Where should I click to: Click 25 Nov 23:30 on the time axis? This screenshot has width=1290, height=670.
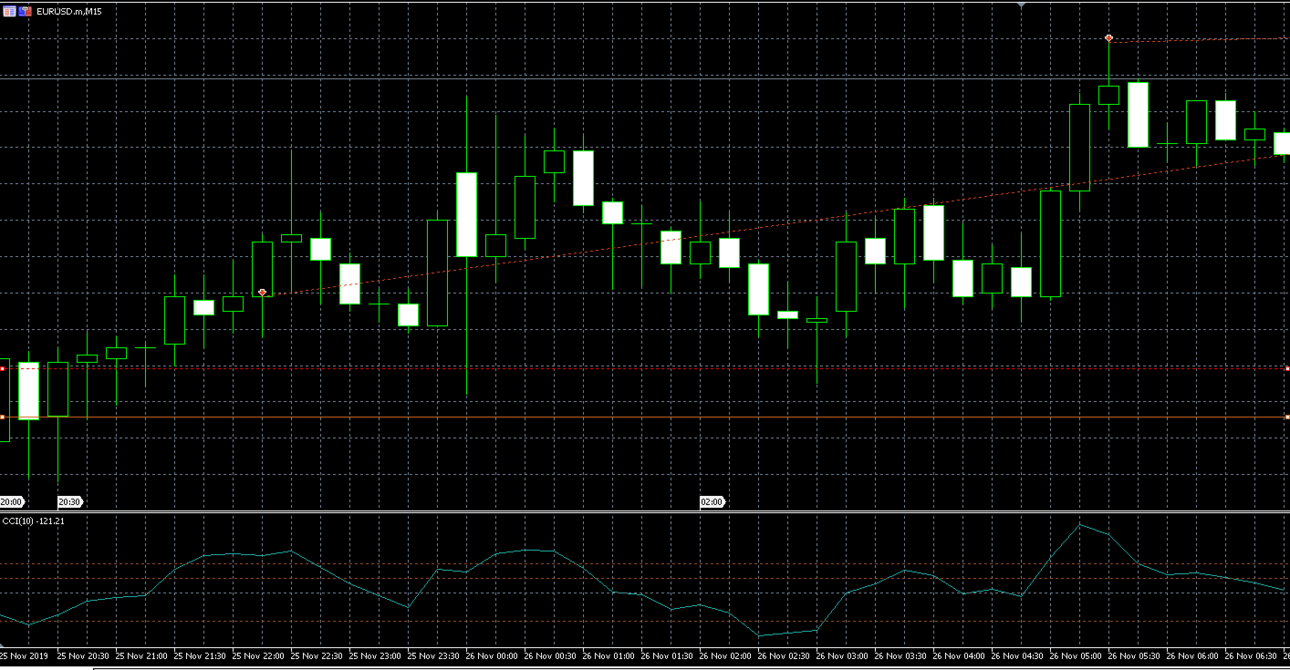(x=433, y=656)
